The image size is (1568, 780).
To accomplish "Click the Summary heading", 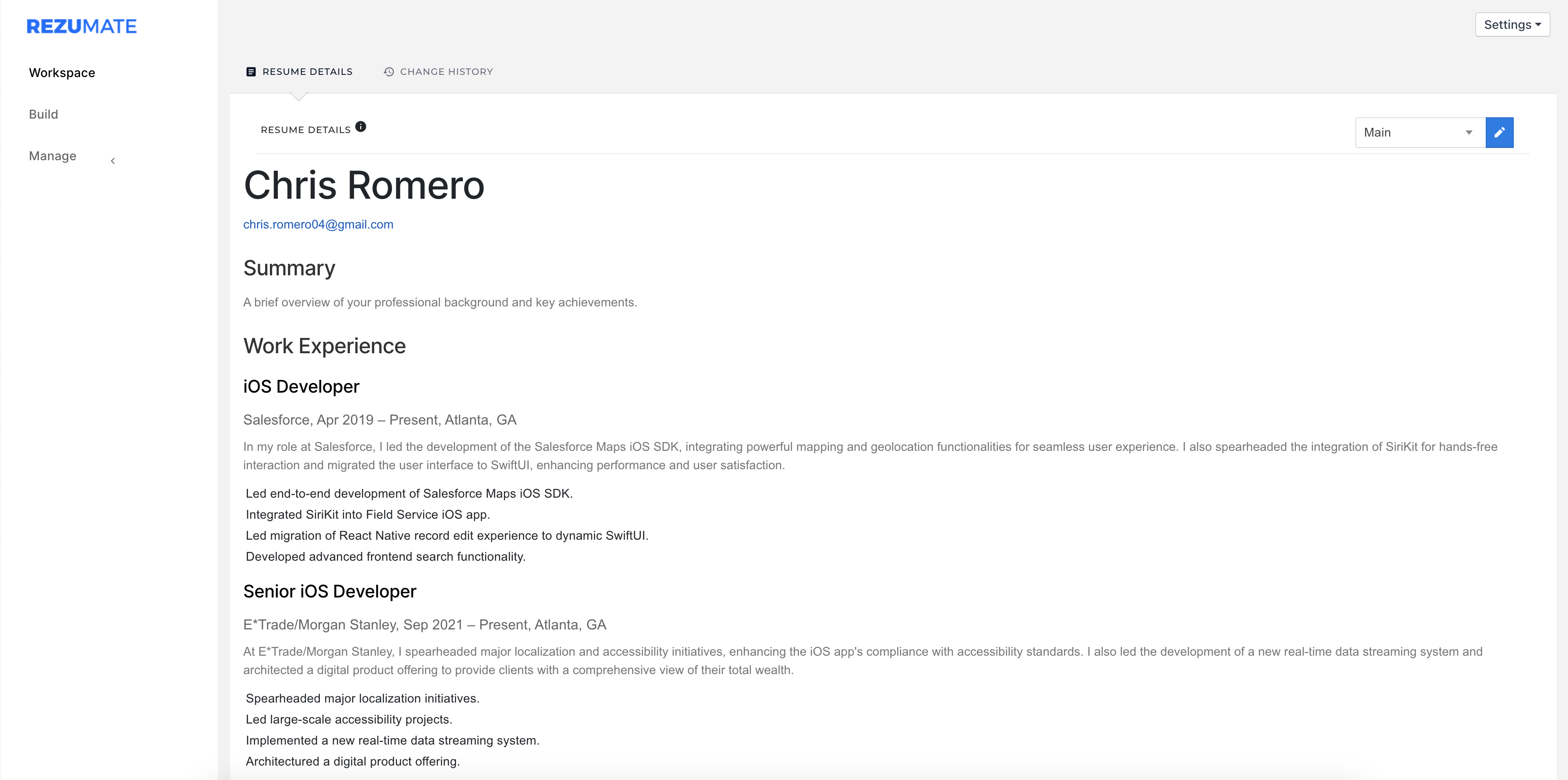I will click(x=289, y=268).
